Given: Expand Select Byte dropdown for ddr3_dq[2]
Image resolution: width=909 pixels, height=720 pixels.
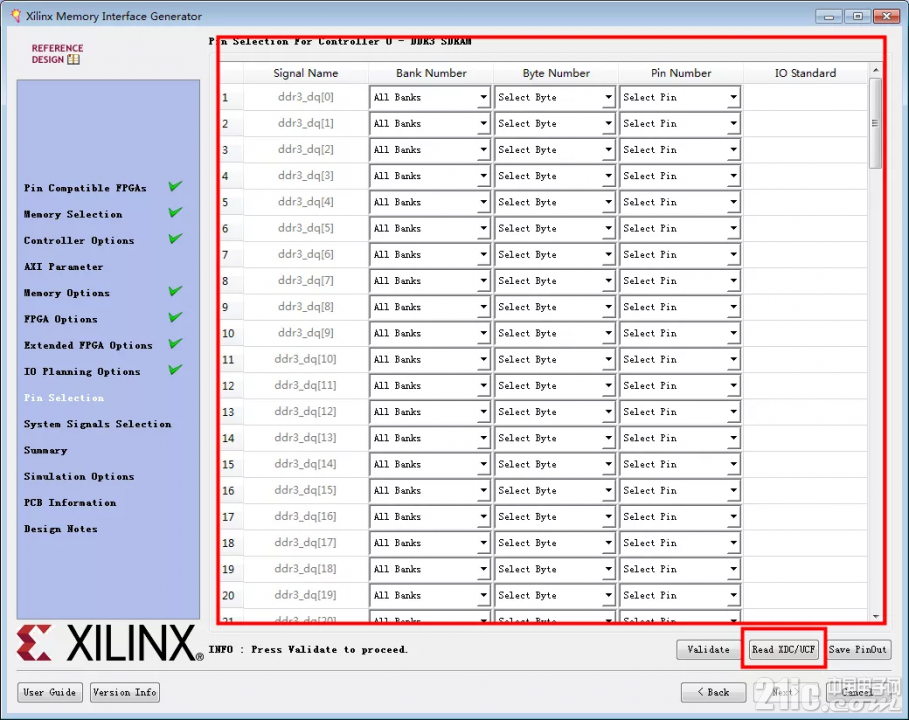Looking at the screenshot, I should click(555, 150).
